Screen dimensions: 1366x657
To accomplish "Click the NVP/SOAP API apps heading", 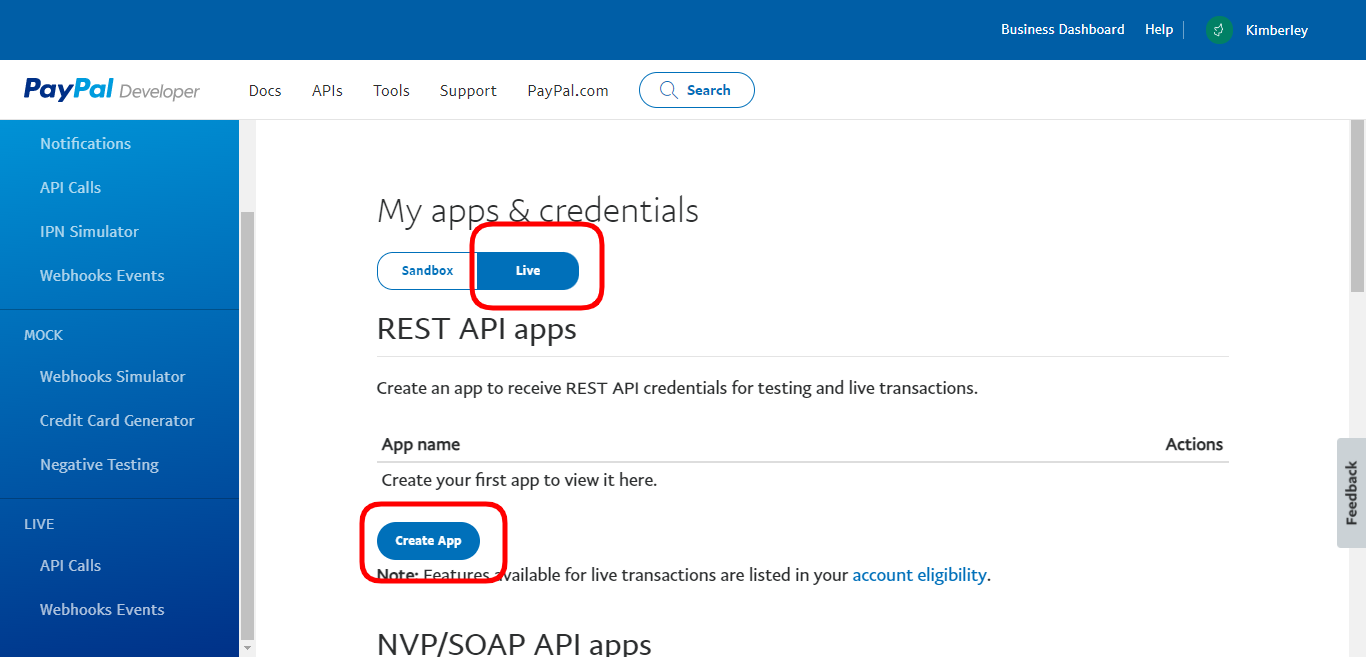I will click(x=514, y=644).
